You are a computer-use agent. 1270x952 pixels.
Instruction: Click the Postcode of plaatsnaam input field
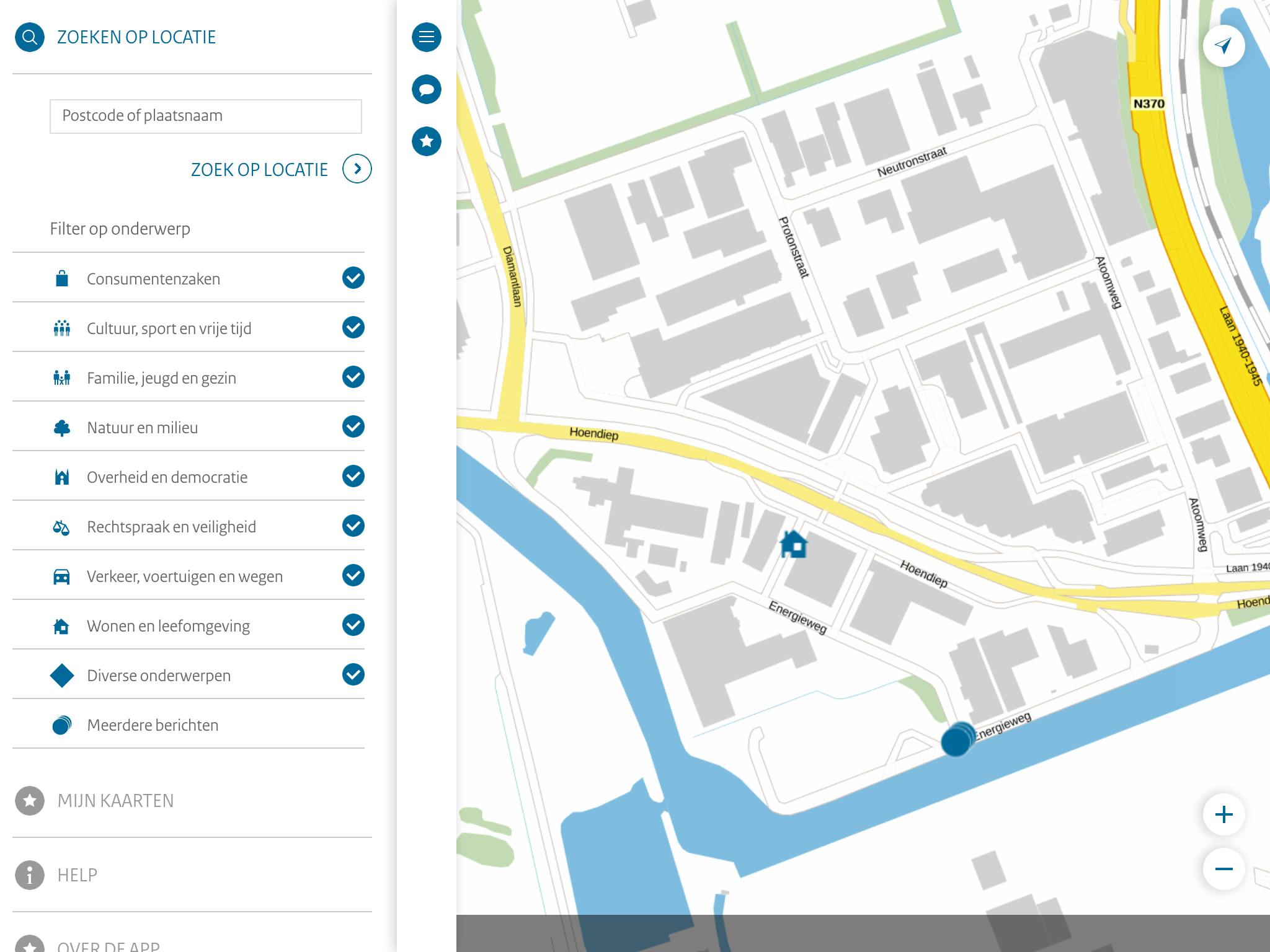tap(205, 115)
